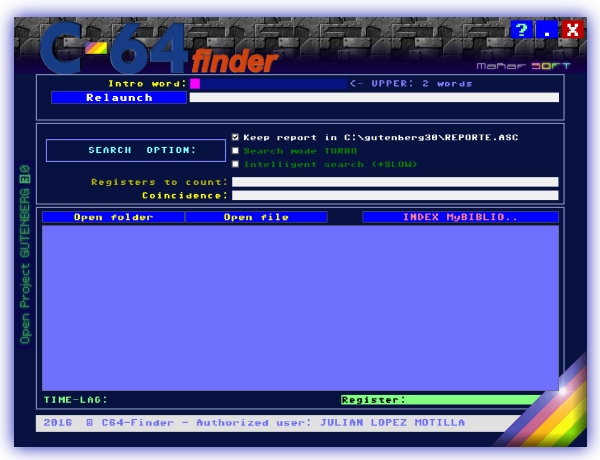Click the Open folder button

(x=113, y=217)
